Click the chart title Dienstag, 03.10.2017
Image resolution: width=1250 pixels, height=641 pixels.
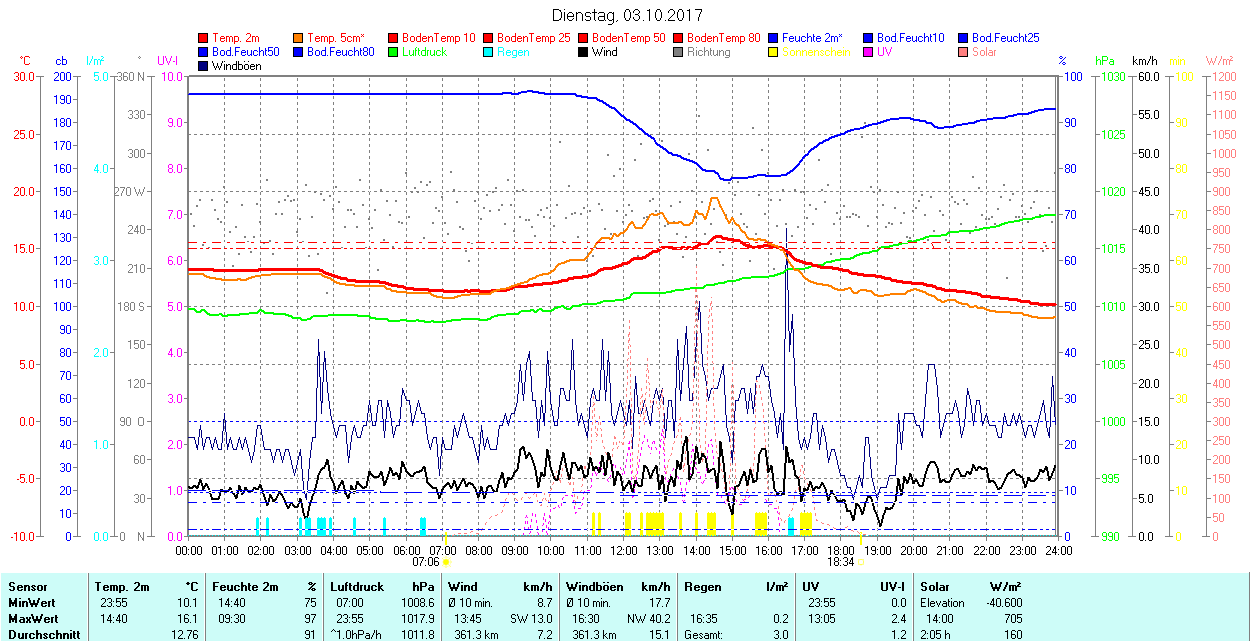click(628, 16)
